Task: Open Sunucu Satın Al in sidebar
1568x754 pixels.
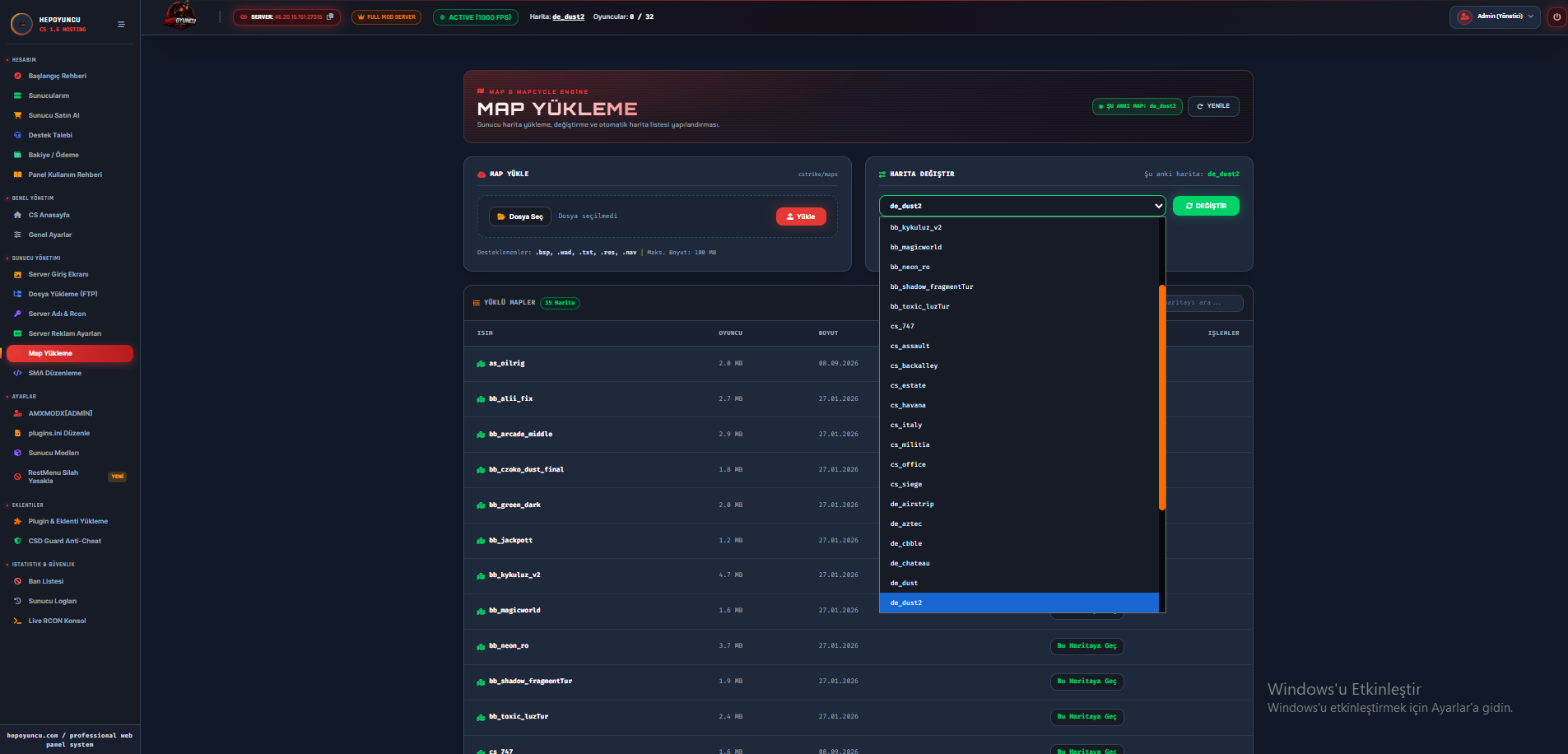Action: tap(54, 115)
